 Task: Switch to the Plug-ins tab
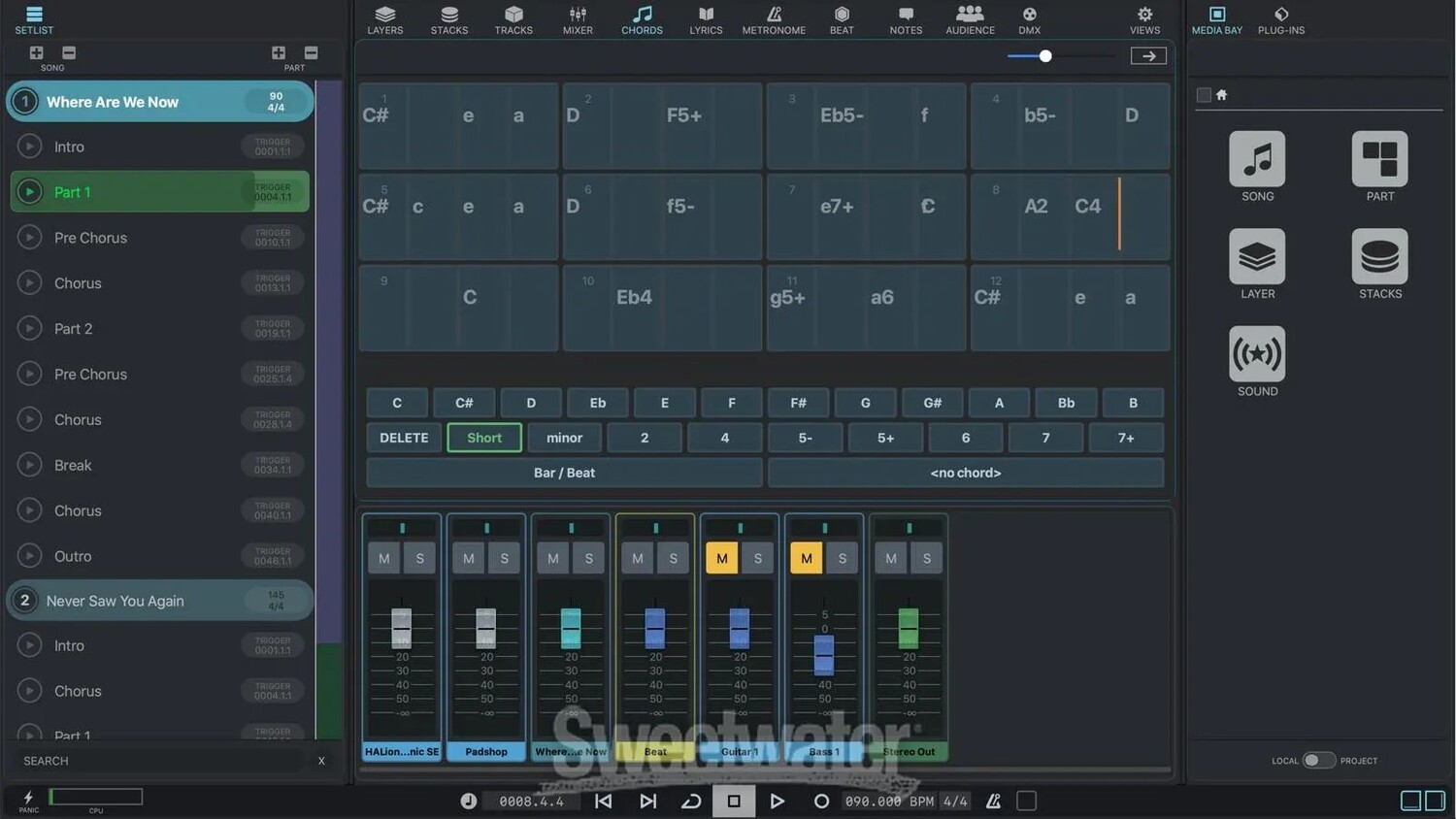coord(1280,19)
